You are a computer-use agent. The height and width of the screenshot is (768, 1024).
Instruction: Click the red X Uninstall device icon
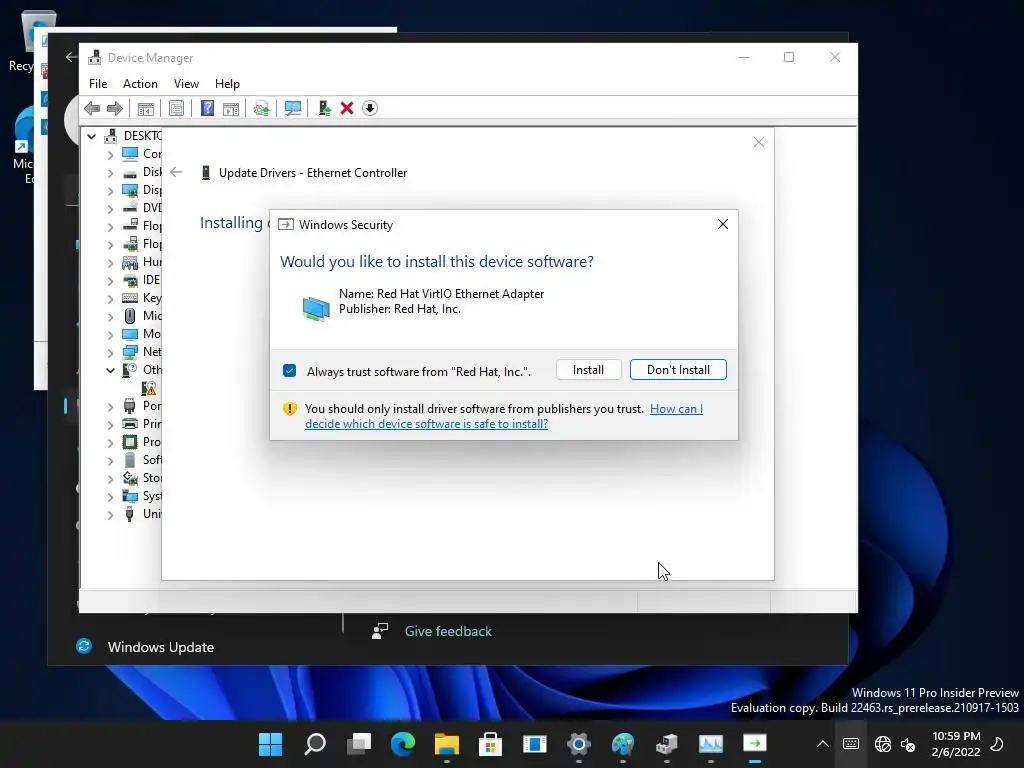pos(347,108)
